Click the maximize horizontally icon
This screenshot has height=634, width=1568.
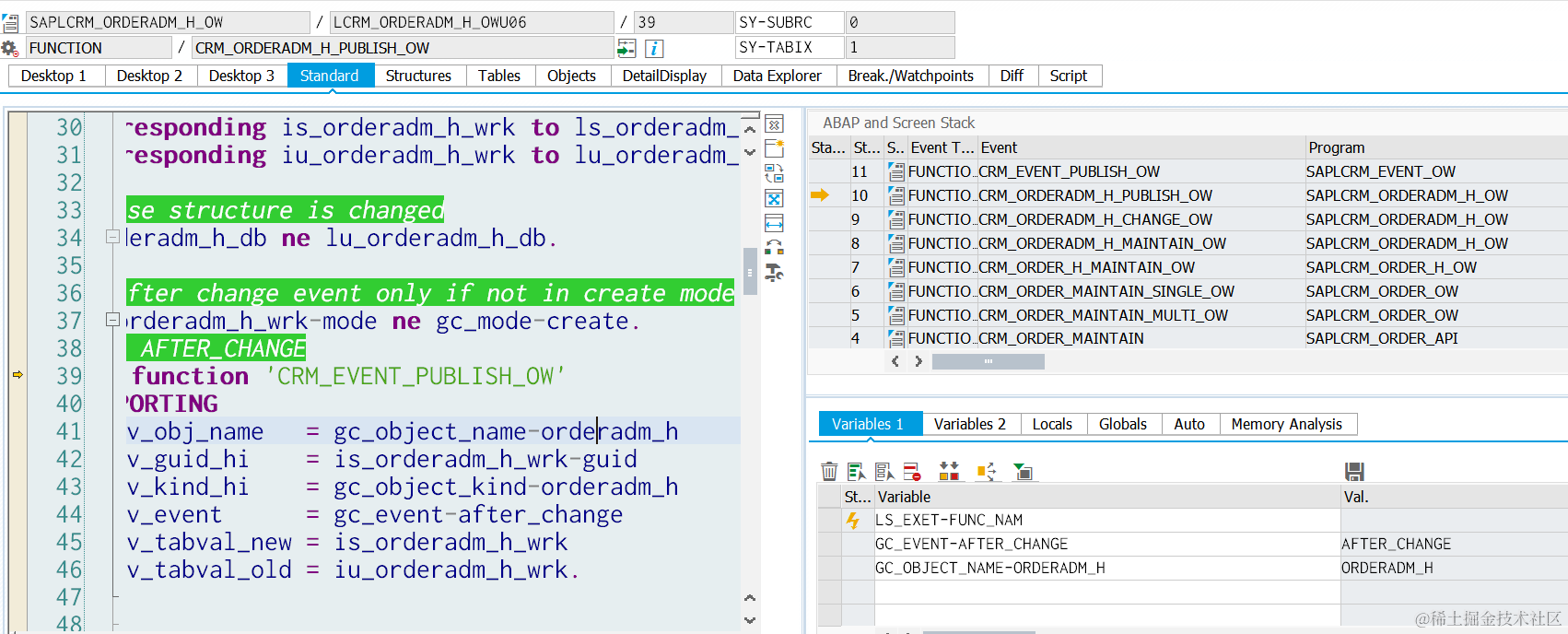click(774, 223)
